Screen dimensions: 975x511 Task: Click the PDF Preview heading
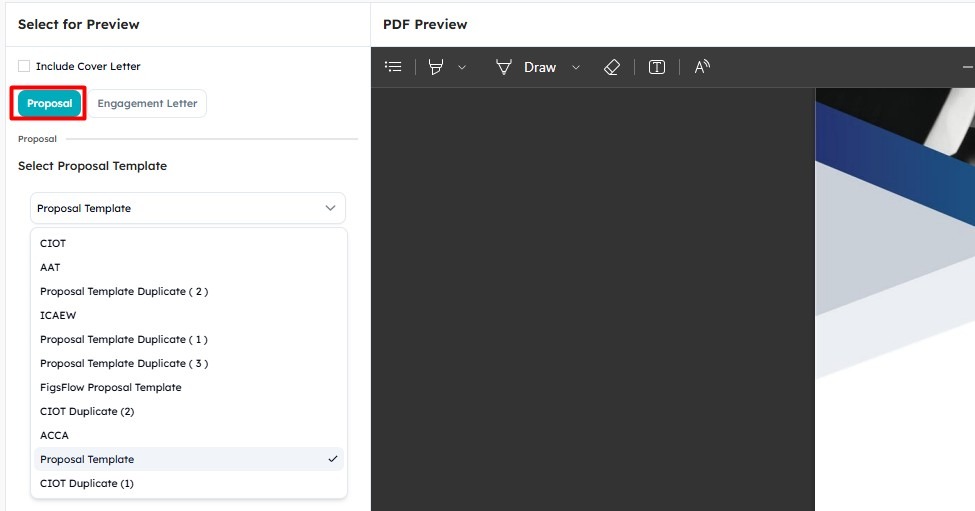(425, 24)
